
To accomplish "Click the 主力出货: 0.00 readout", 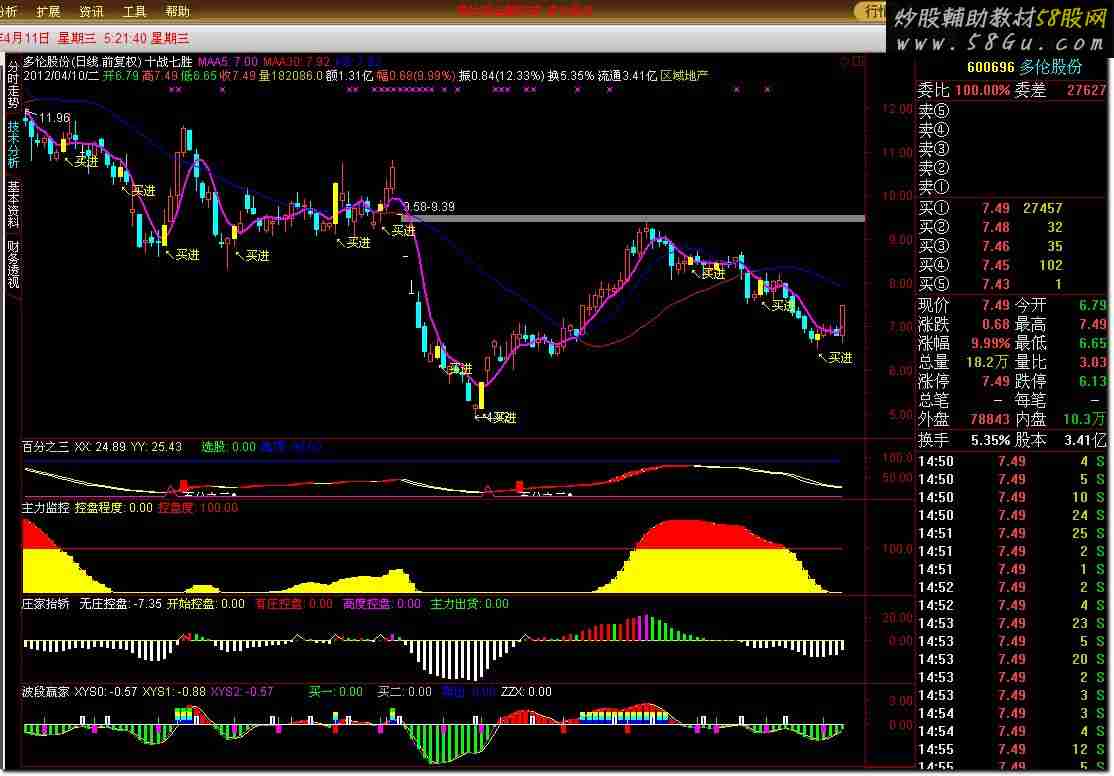I will 470,604.
